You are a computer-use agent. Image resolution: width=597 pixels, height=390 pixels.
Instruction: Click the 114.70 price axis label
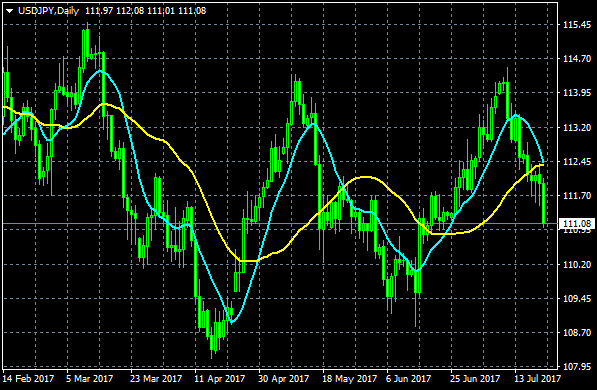pos(577,59)
